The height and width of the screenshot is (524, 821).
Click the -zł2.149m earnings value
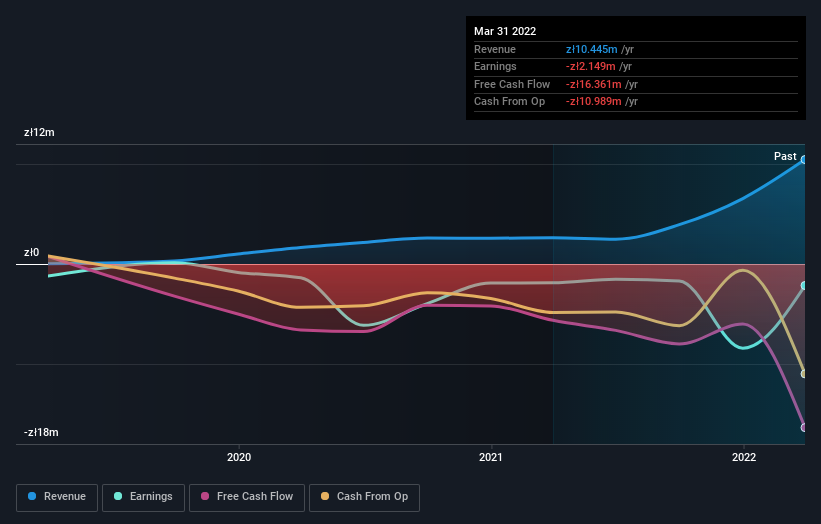(591, 66)
